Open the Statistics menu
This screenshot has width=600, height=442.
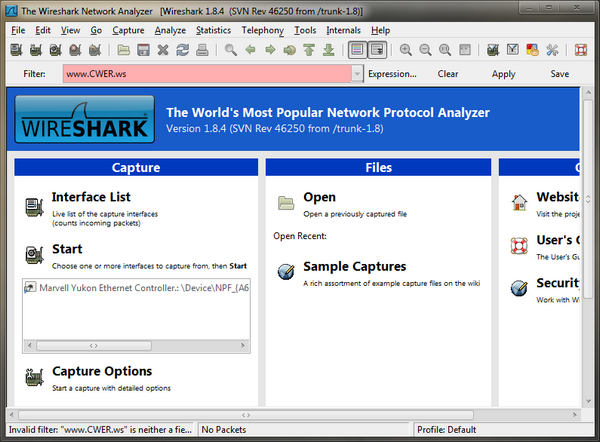(x=213, y=30)
